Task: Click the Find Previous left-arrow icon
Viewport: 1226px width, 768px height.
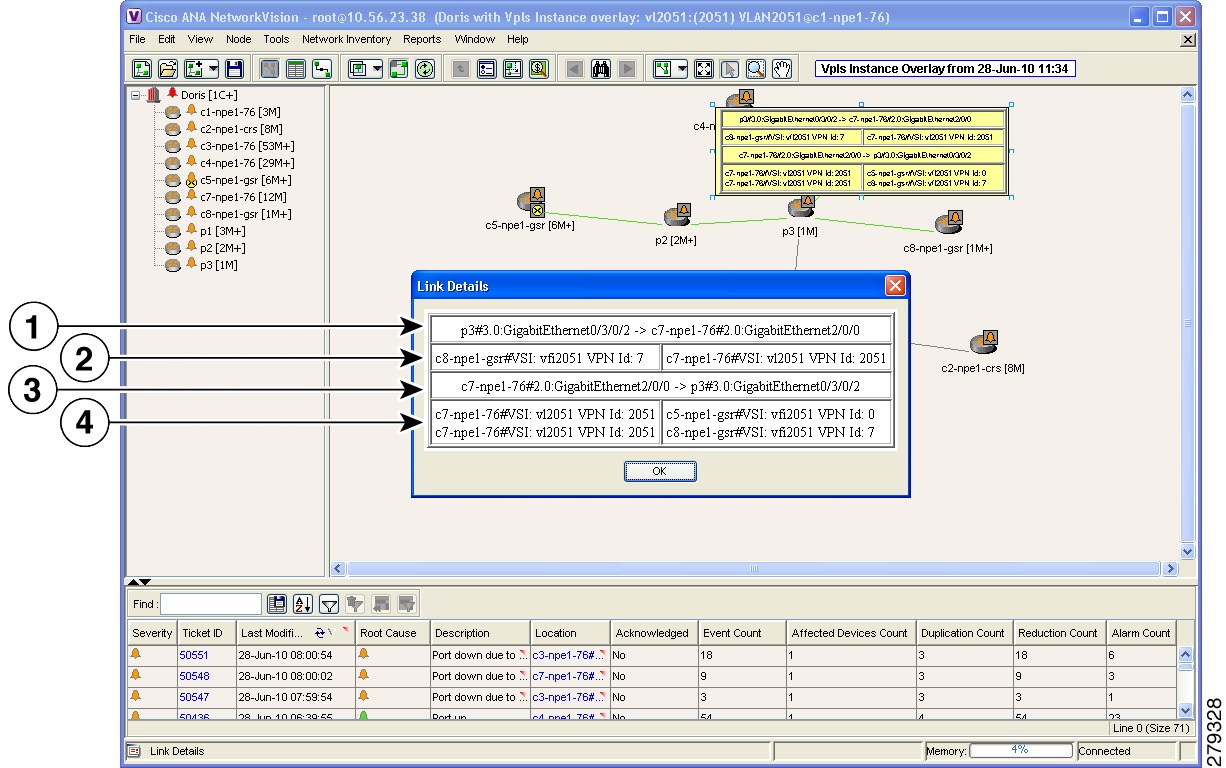Action: click(575, 69)
